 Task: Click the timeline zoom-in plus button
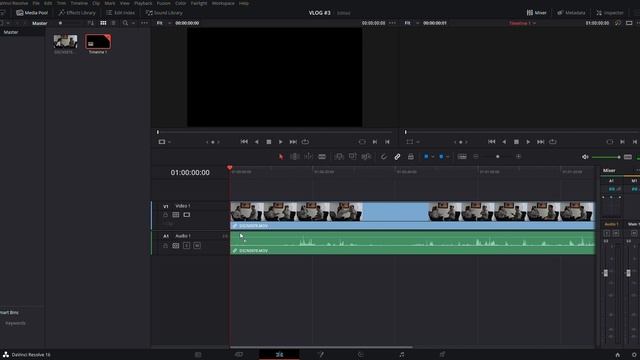click(x=518, y=157)
